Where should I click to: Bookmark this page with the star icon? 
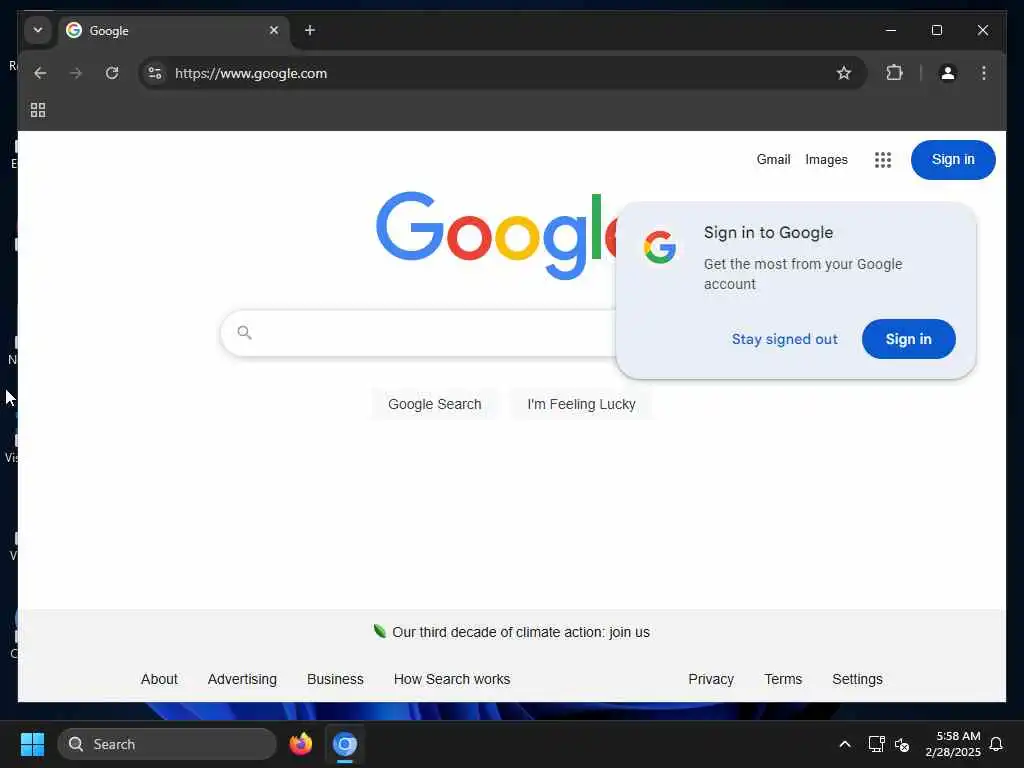coord(844,73)
